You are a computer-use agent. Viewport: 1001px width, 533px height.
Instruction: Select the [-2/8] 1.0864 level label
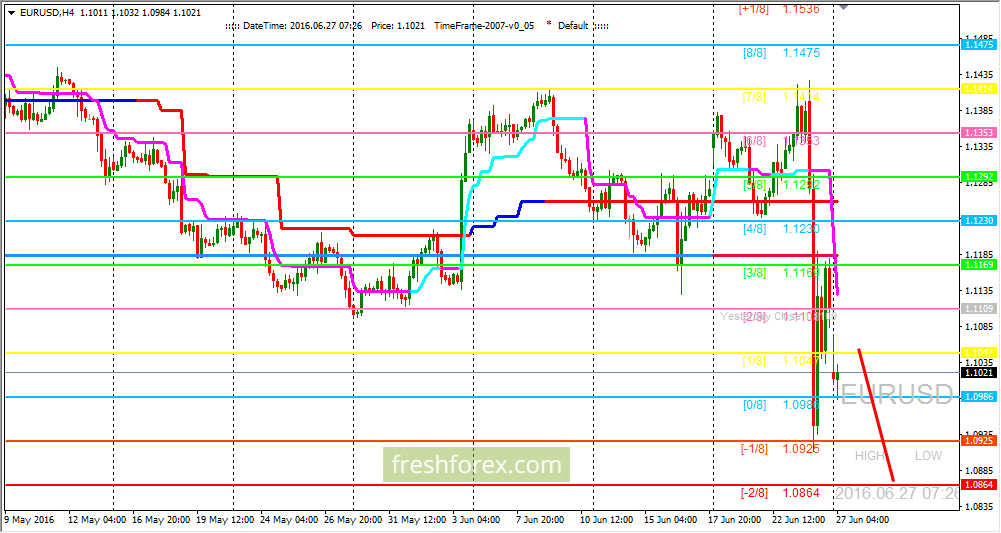[x=780, y=493]
